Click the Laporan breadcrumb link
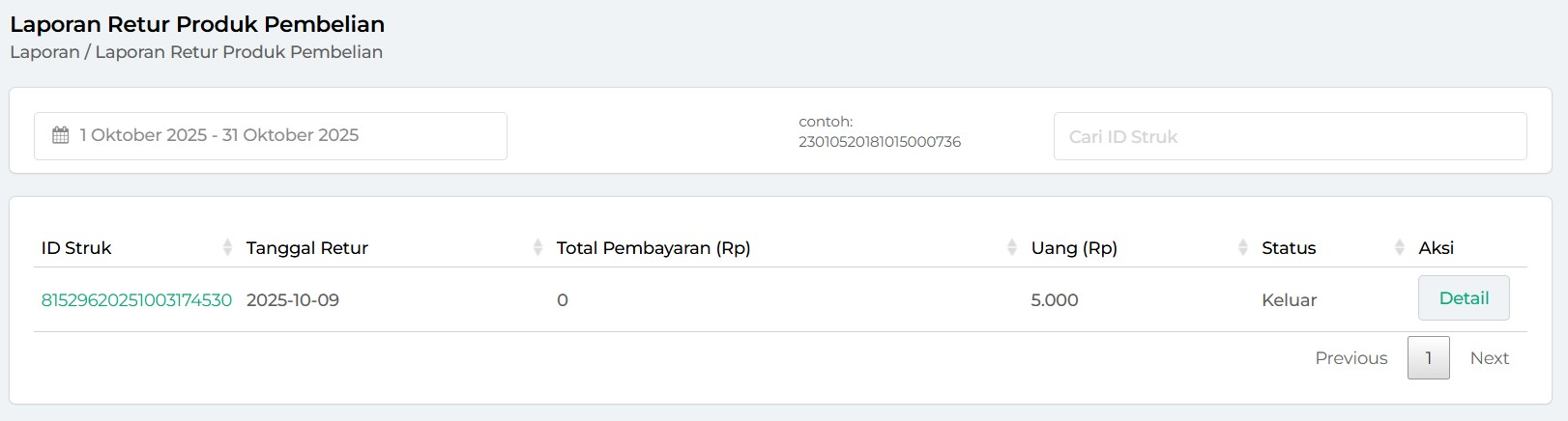Viewport: 1568px width, 421px height. point(44,52)
